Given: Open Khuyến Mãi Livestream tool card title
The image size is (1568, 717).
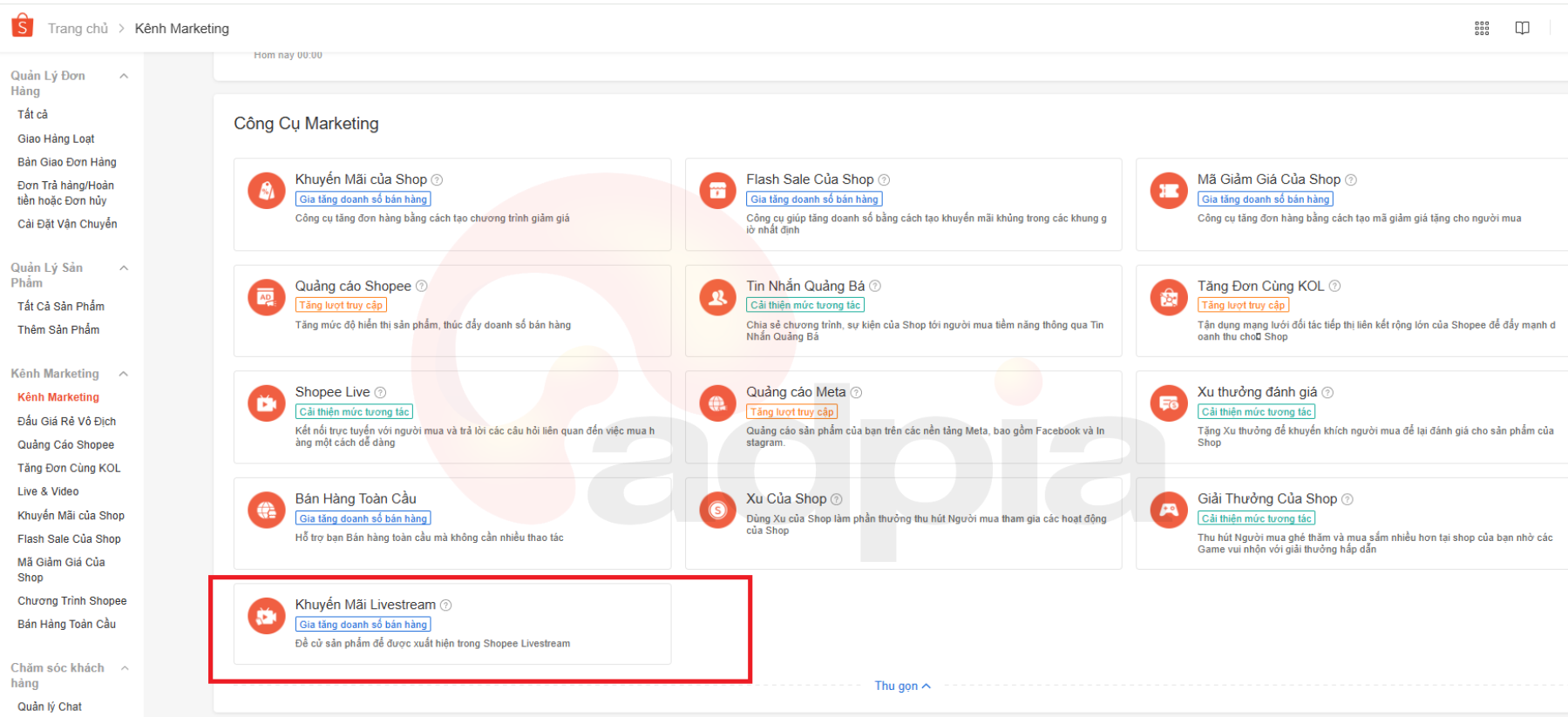Looking at the screenshot, I should pyautogui.click(x=365, y=605).
